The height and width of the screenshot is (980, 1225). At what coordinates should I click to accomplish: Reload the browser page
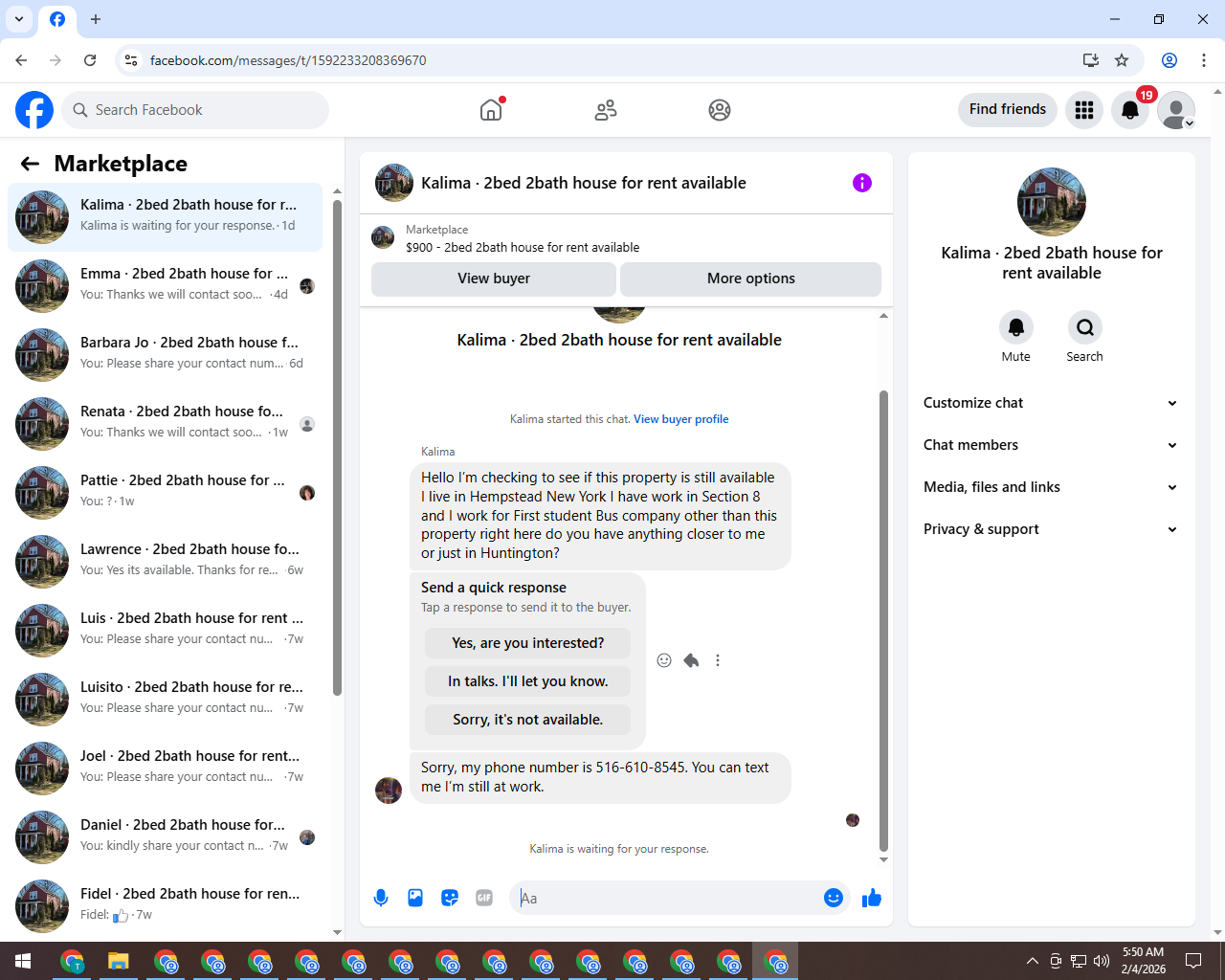coord(90,60)
